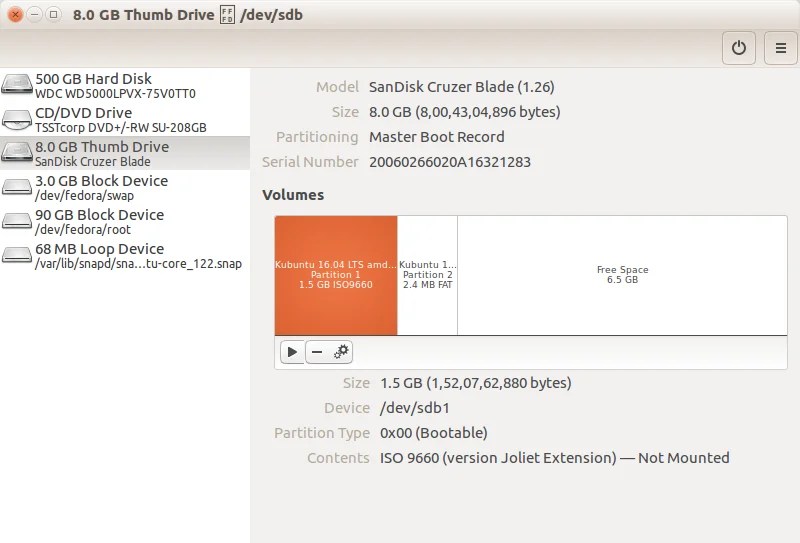The width and height of the screenshot is (800, 543).
Task: Click 8.0 GB drive size value
Action: [465, 112]
